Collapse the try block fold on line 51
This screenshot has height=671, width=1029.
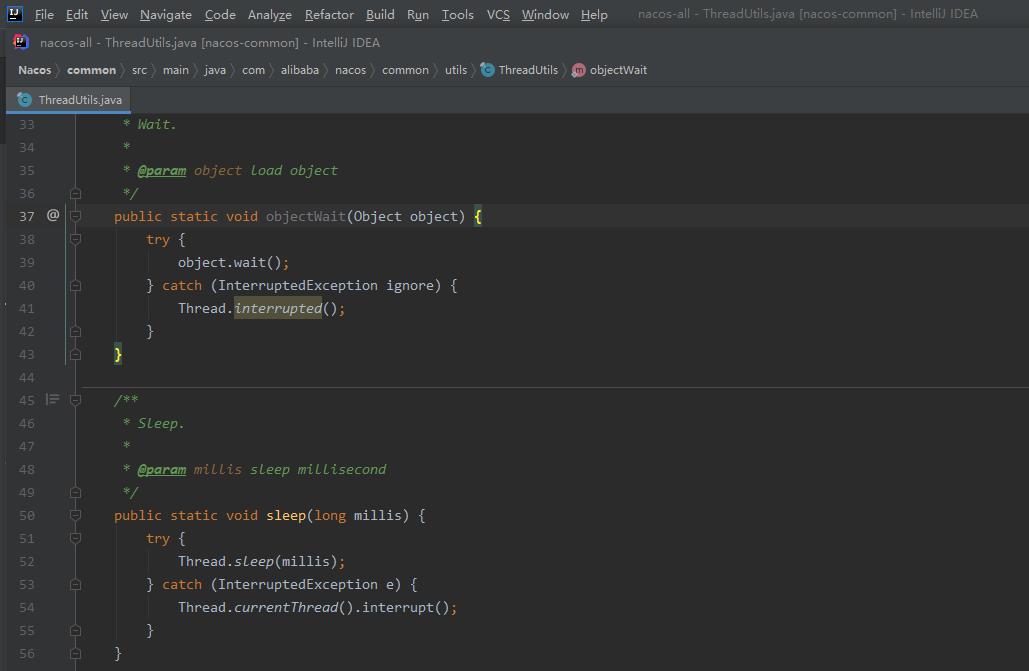[75, 538]
